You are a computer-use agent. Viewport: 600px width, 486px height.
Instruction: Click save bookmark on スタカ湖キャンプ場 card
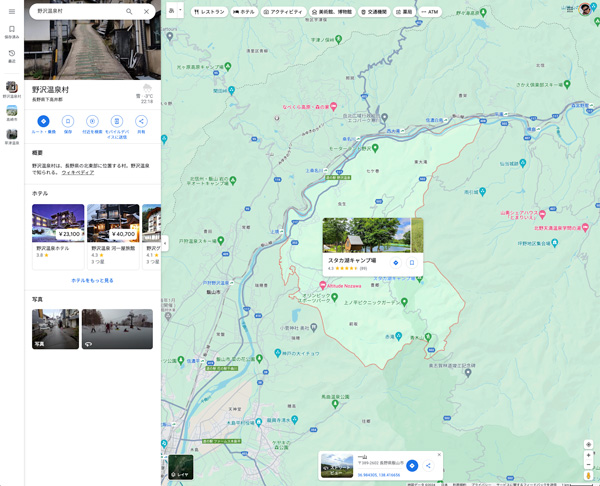412,263
